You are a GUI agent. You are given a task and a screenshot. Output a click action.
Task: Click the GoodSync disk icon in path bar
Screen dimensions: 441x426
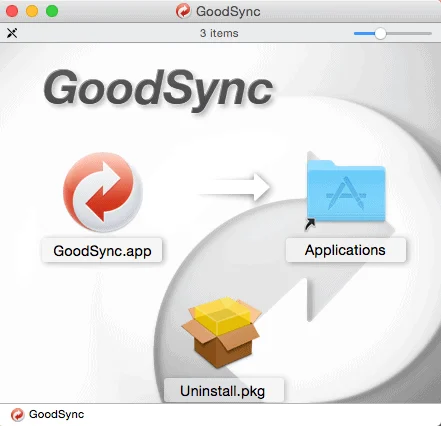17,415
